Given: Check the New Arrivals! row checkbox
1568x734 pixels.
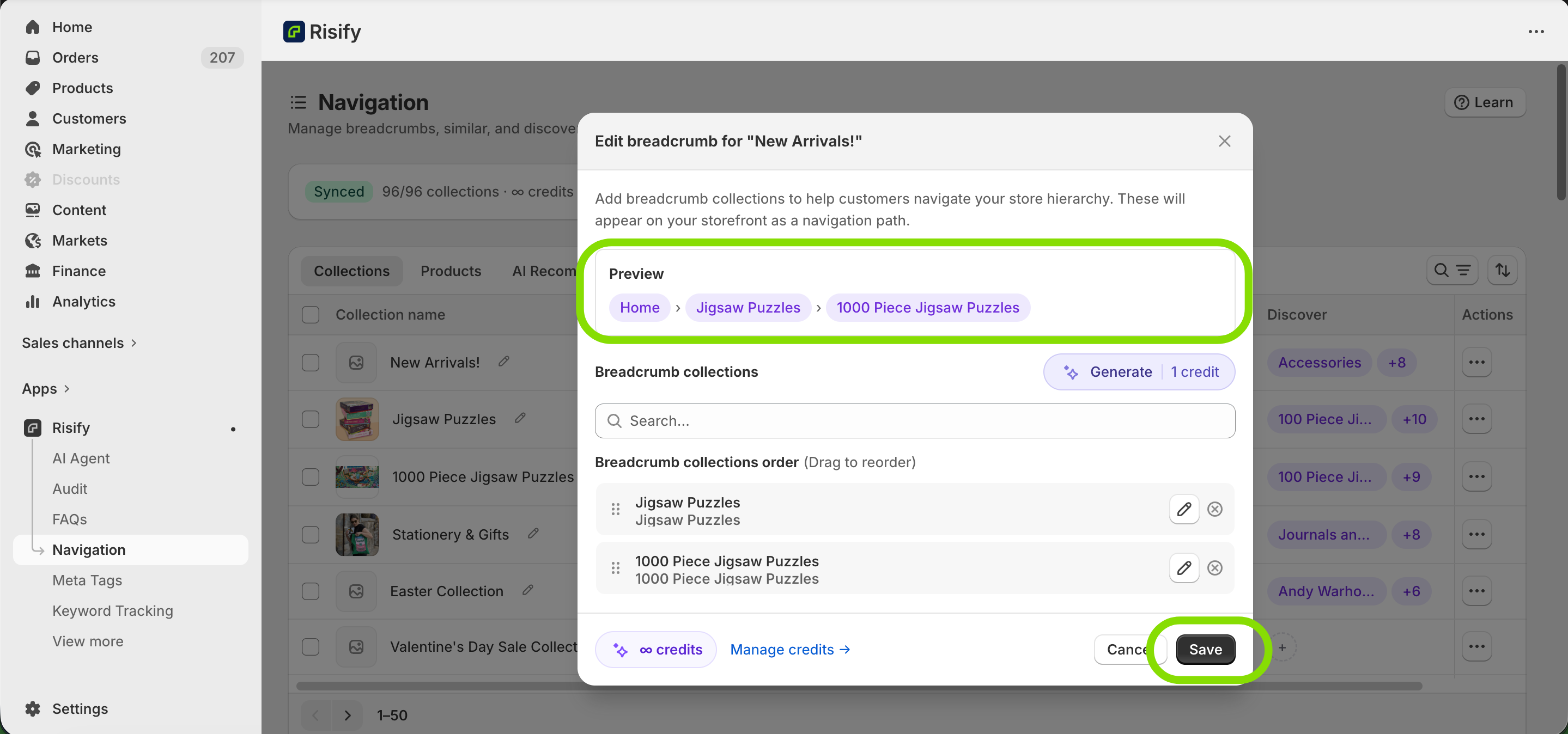Looking at the screenshot, I should pyautogui.click(x=311, y=363).
